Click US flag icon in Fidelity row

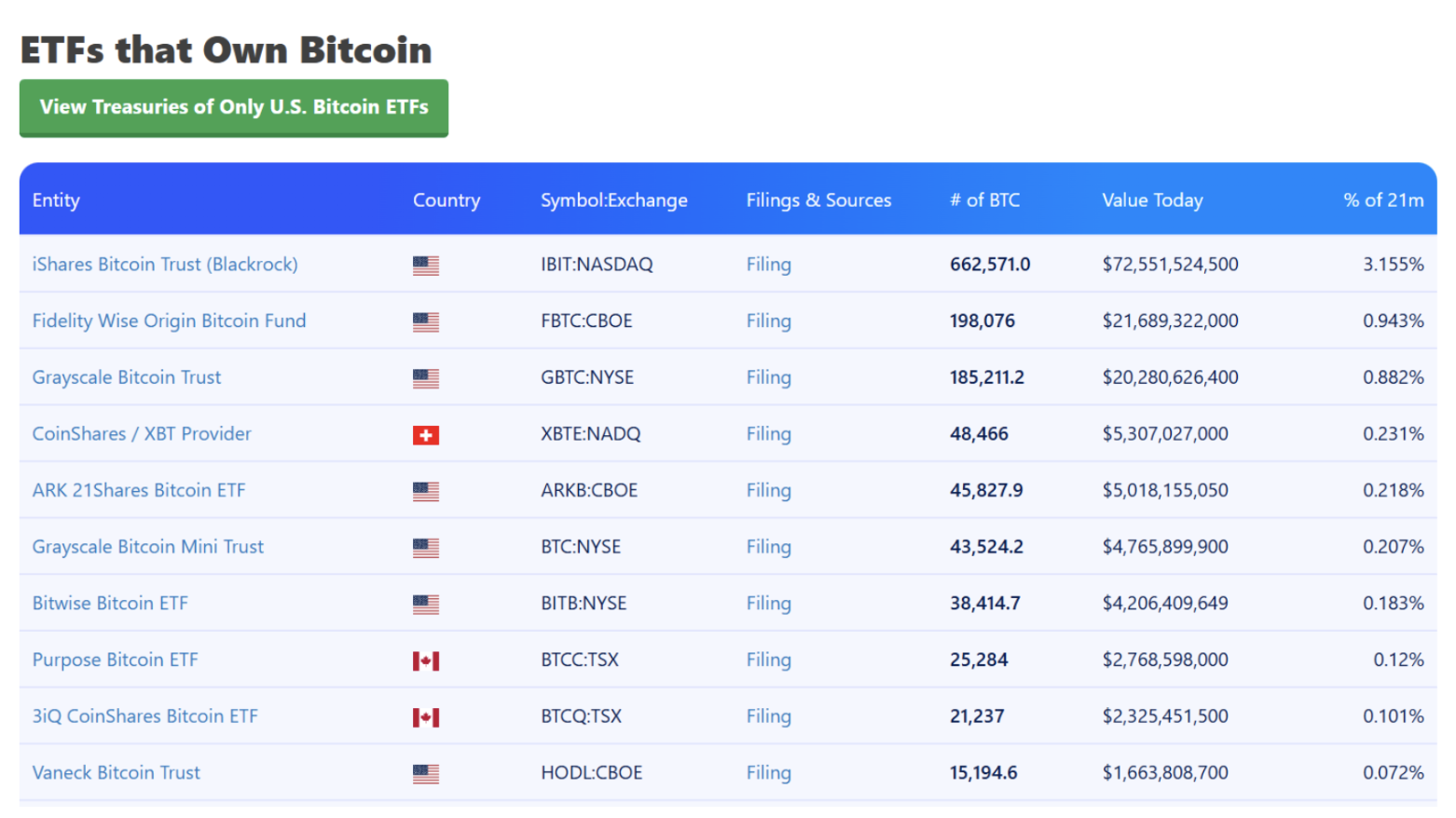tap(426, 322)
